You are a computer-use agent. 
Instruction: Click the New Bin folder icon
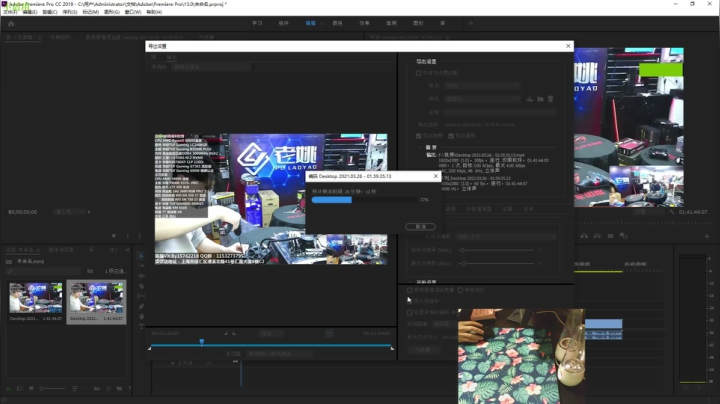pos(119,388)
